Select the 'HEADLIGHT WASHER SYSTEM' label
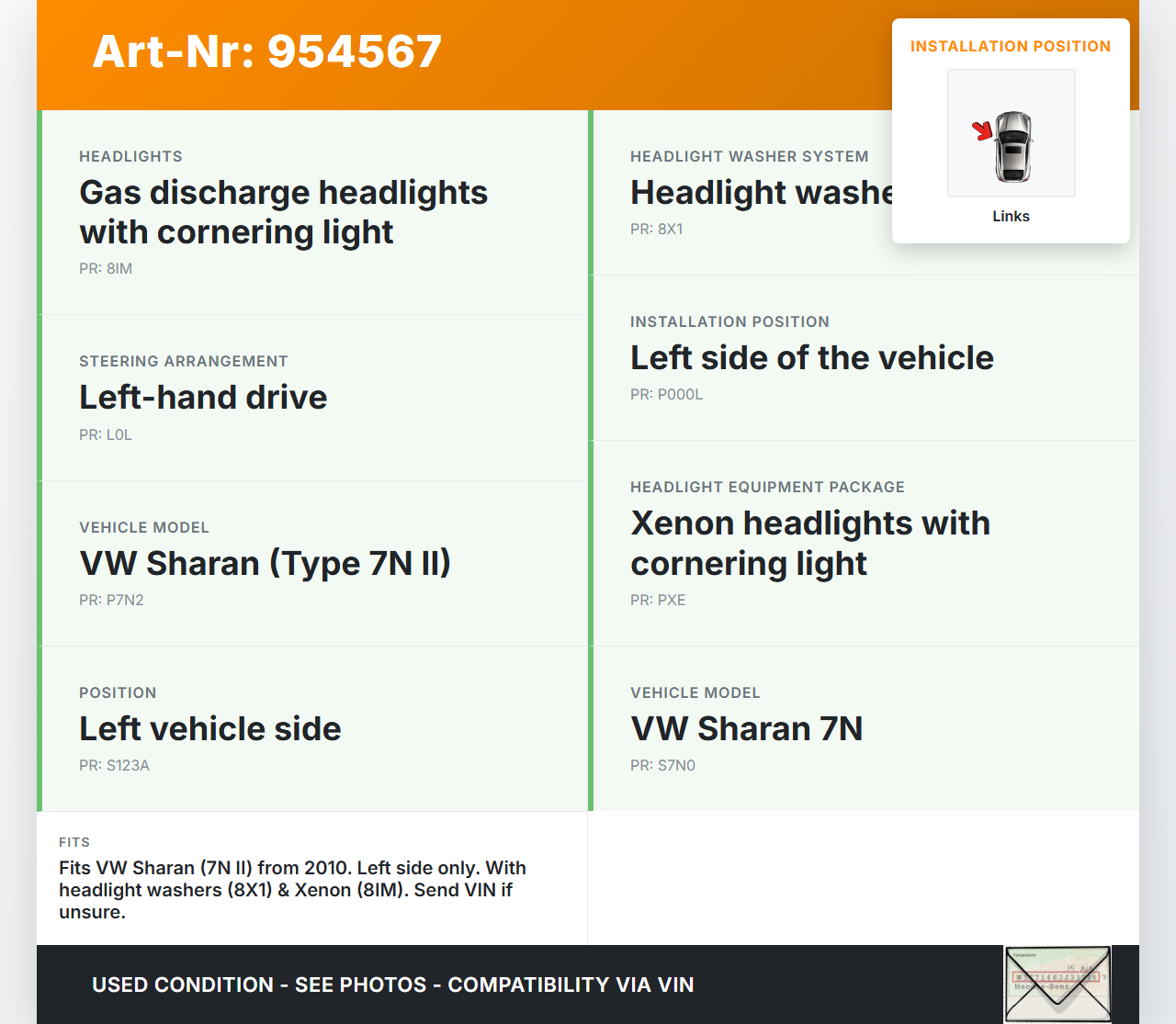Image resolution: width=1176 pixels, height=1024 pixels. (750, 157)
